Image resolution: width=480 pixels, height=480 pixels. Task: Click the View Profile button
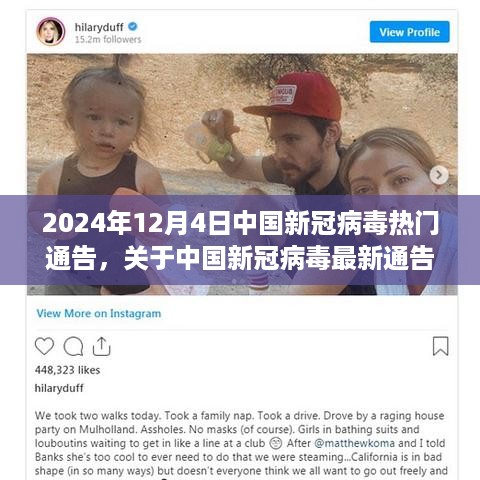[409, 32]
